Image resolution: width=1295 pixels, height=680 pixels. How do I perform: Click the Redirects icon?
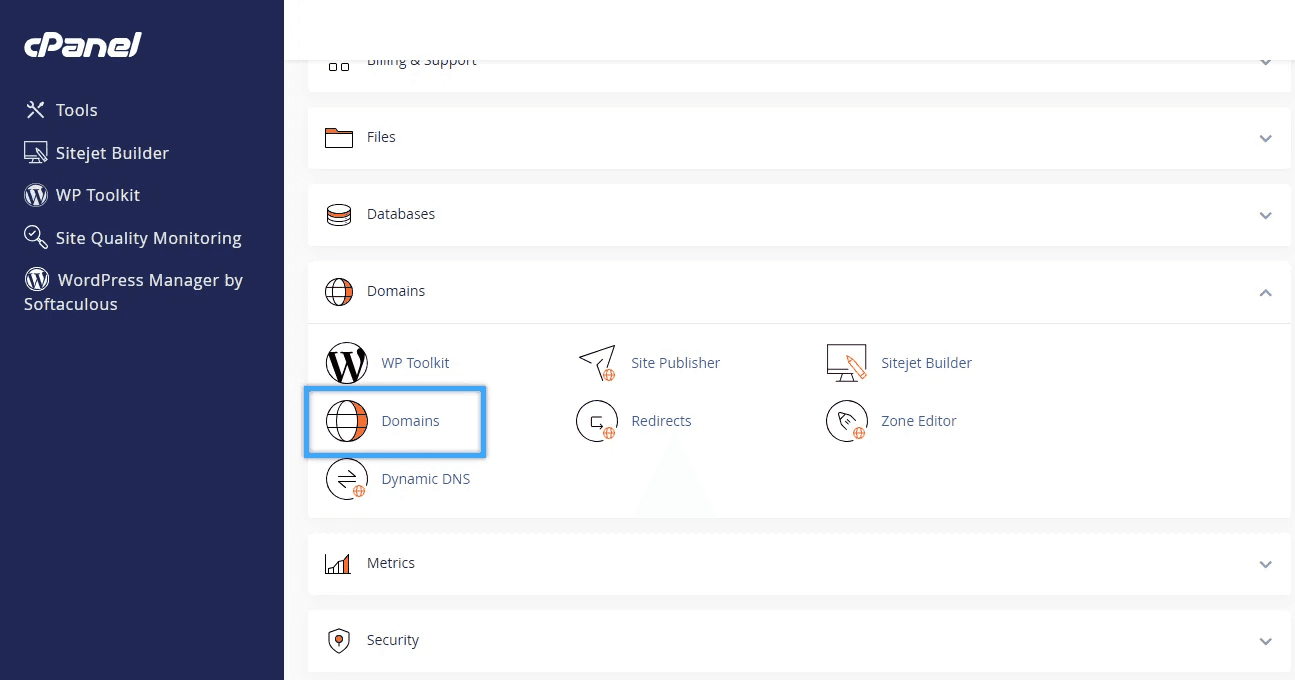pos(597,421)
